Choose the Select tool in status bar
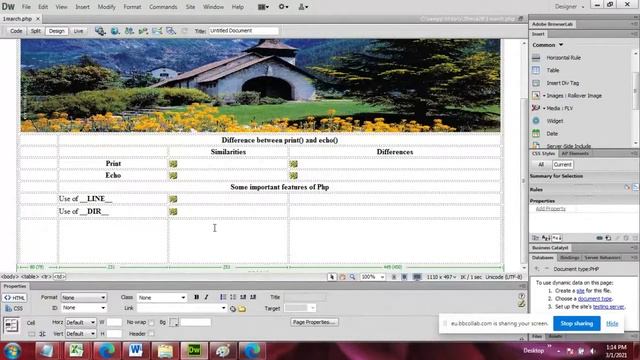The height and width of the screenshot is (360, 640). coord(332,277)
